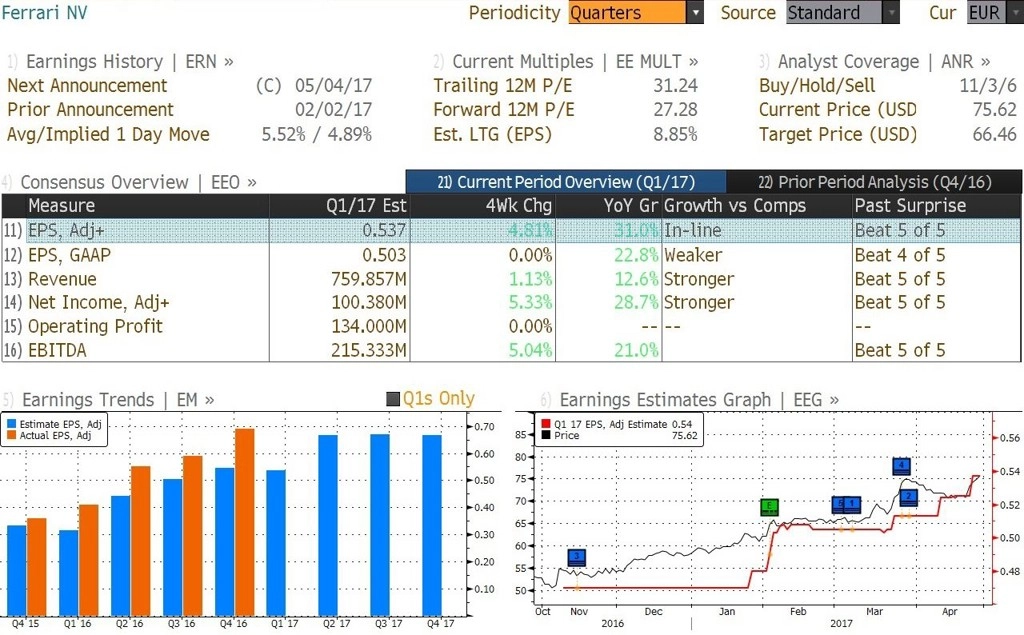Click the black Price legend swatch
The height and width of the screenshot is (635, 1024).
point(546,435)
